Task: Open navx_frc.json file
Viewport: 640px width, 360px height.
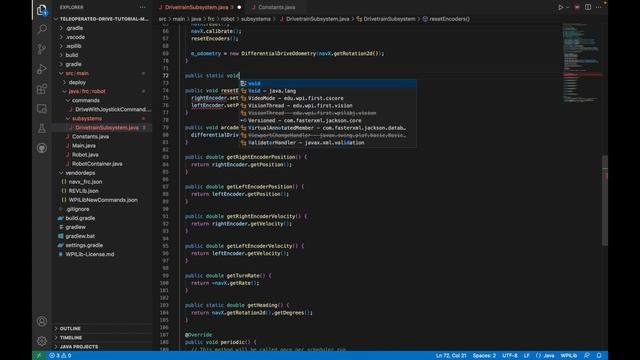Action: [102, 182]
